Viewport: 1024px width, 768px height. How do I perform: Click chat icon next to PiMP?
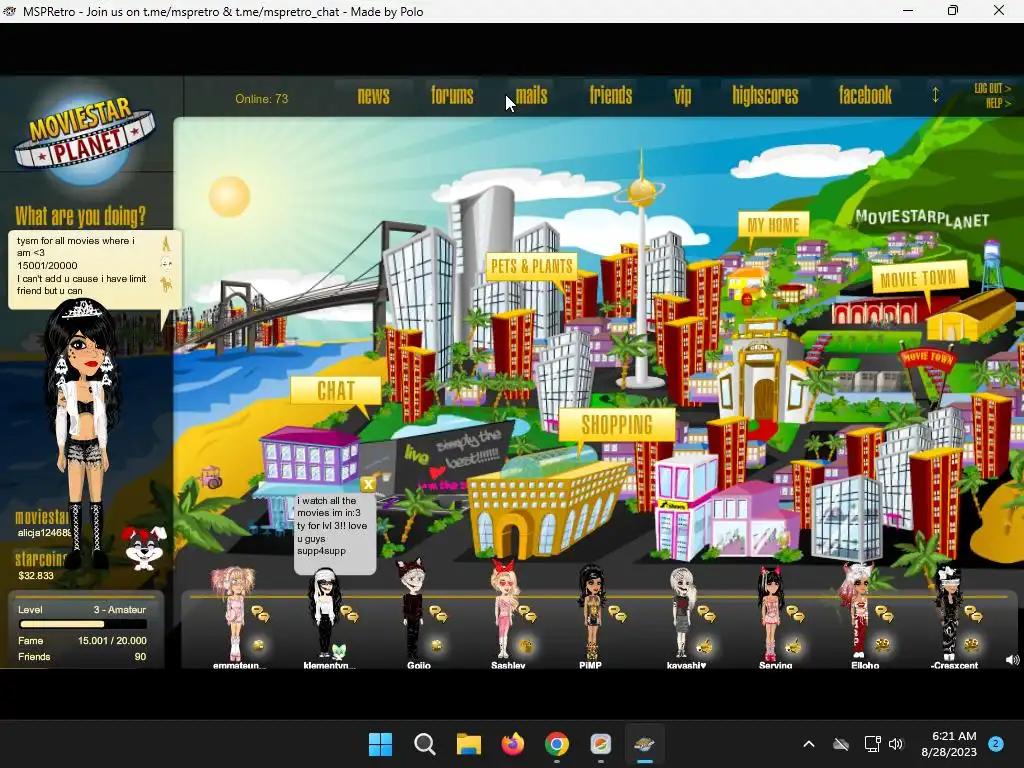pyautogui.click(x=617, y=613)
